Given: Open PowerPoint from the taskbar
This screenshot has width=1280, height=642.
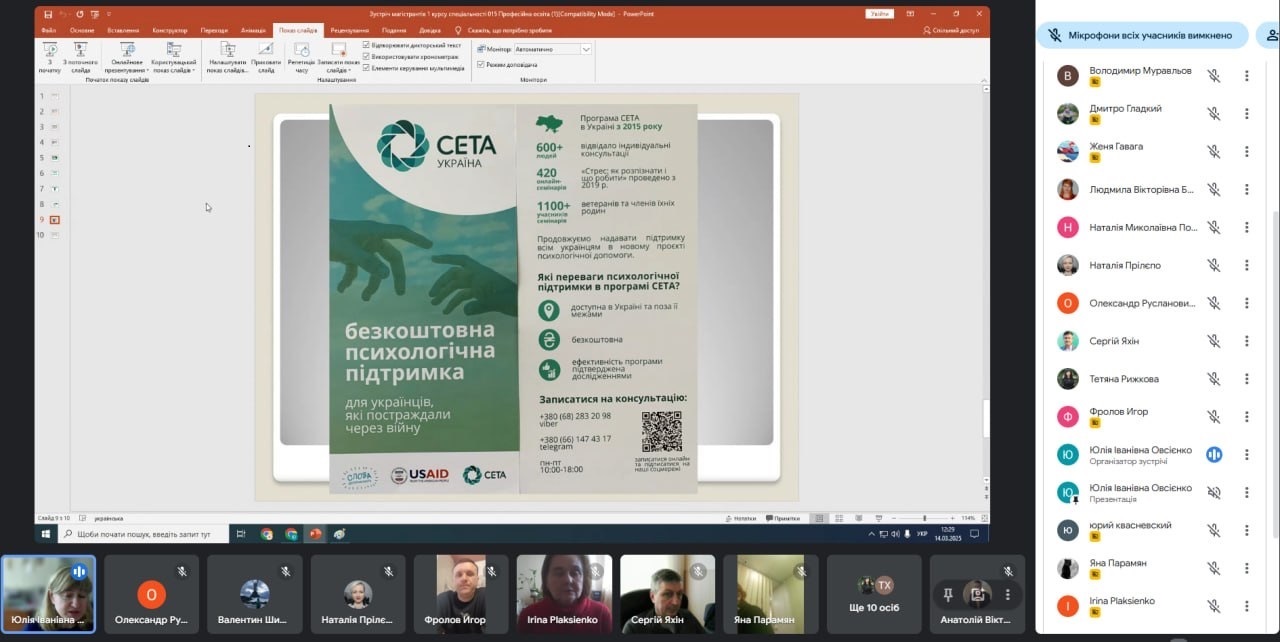Looking at the screenshot, I should [316, 534].
